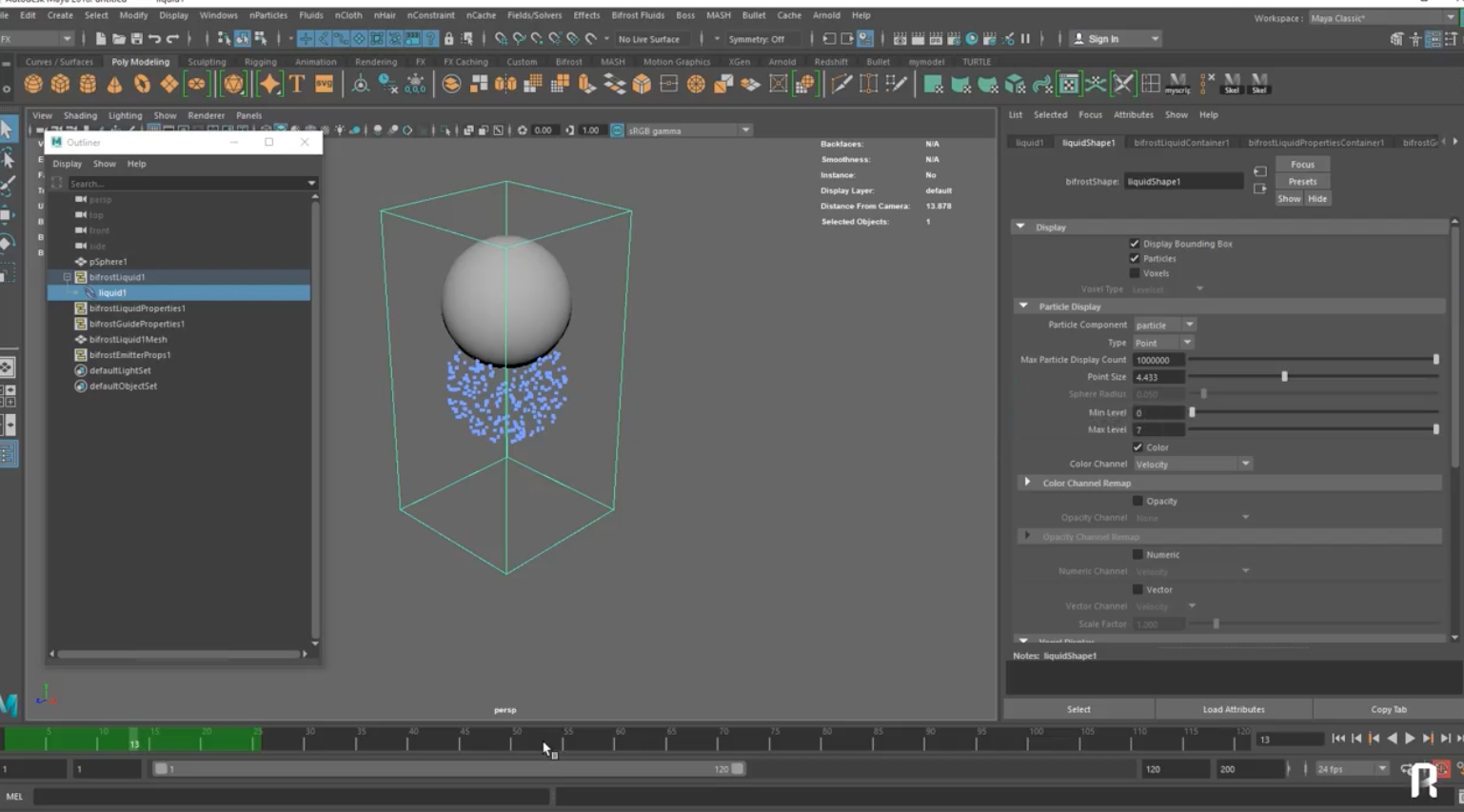Expand the Color Channel Remap section
Image resolution: width=1464 pixels, height=812 pixels.
point(1027,483)
